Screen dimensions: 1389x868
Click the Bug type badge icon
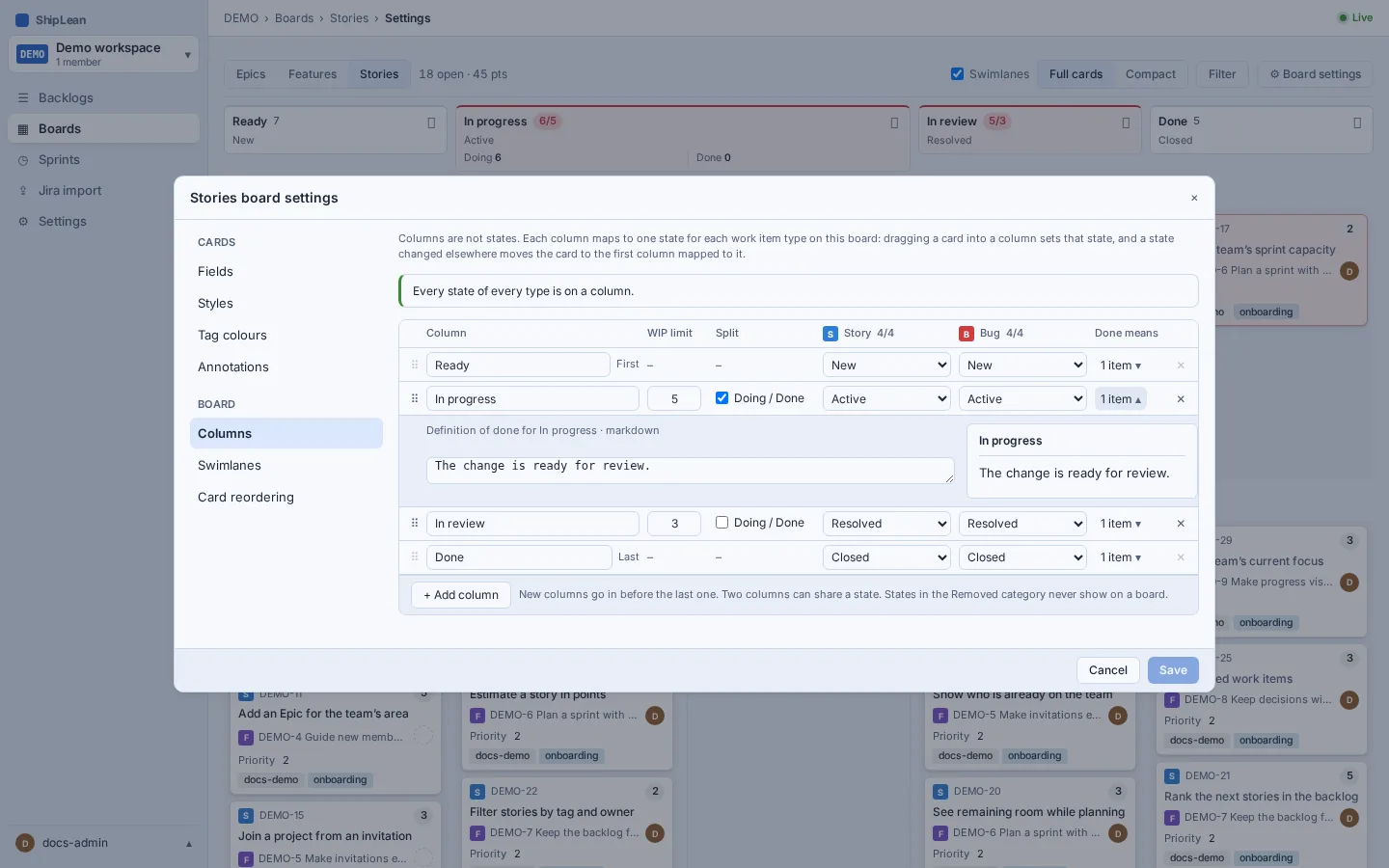(x=967, y=334)
